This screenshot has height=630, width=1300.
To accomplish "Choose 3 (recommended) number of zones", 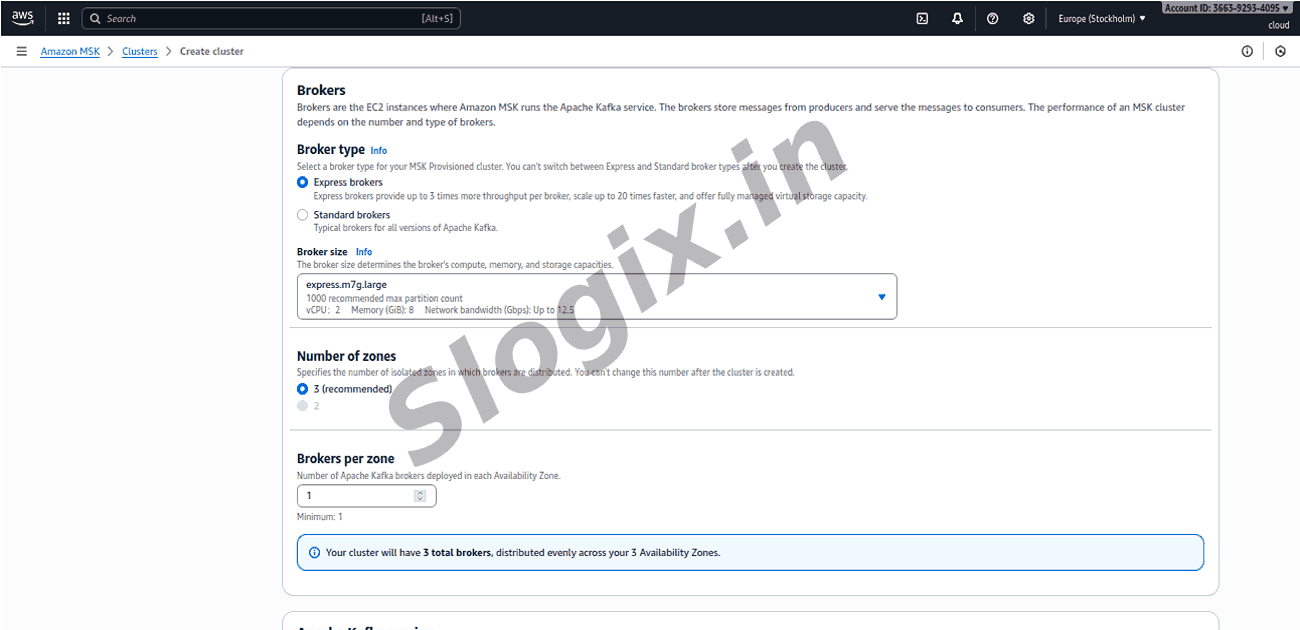I will pos(303,389).
